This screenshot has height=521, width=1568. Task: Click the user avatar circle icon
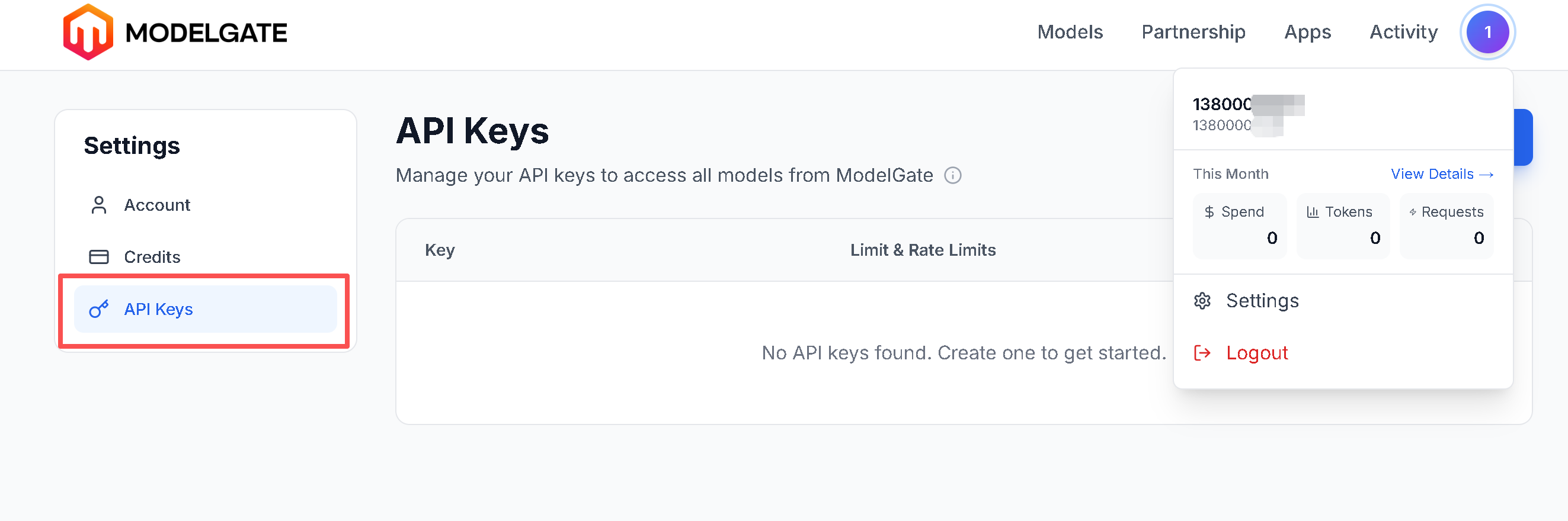tap(1486, 32)
